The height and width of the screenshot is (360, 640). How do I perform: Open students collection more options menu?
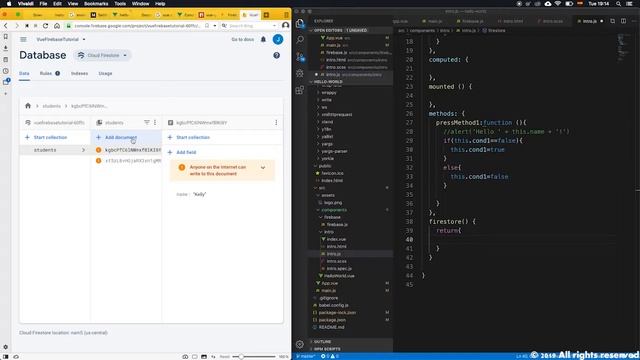tap(155, 122)
